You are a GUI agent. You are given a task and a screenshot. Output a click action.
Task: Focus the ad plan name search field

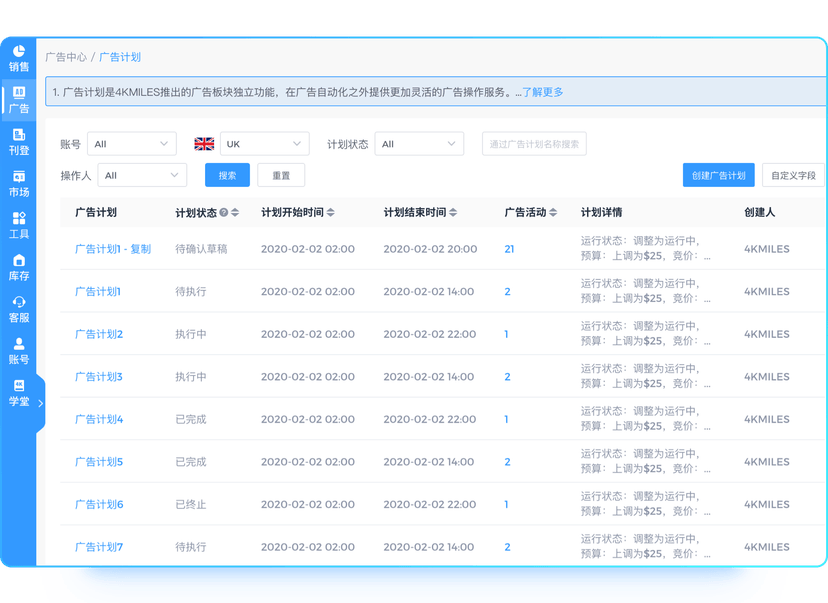(x=534, y=144)
